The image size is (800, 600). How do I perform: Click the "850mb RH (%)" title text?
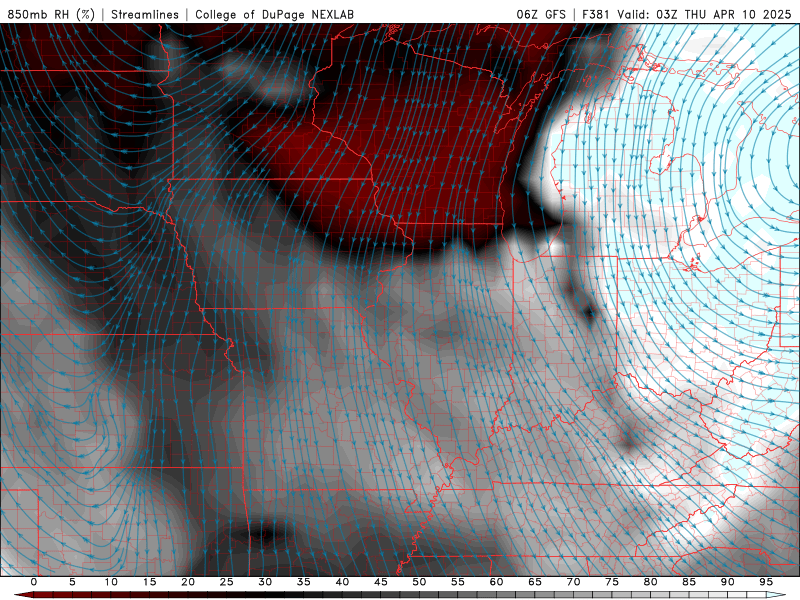[51, 14]
